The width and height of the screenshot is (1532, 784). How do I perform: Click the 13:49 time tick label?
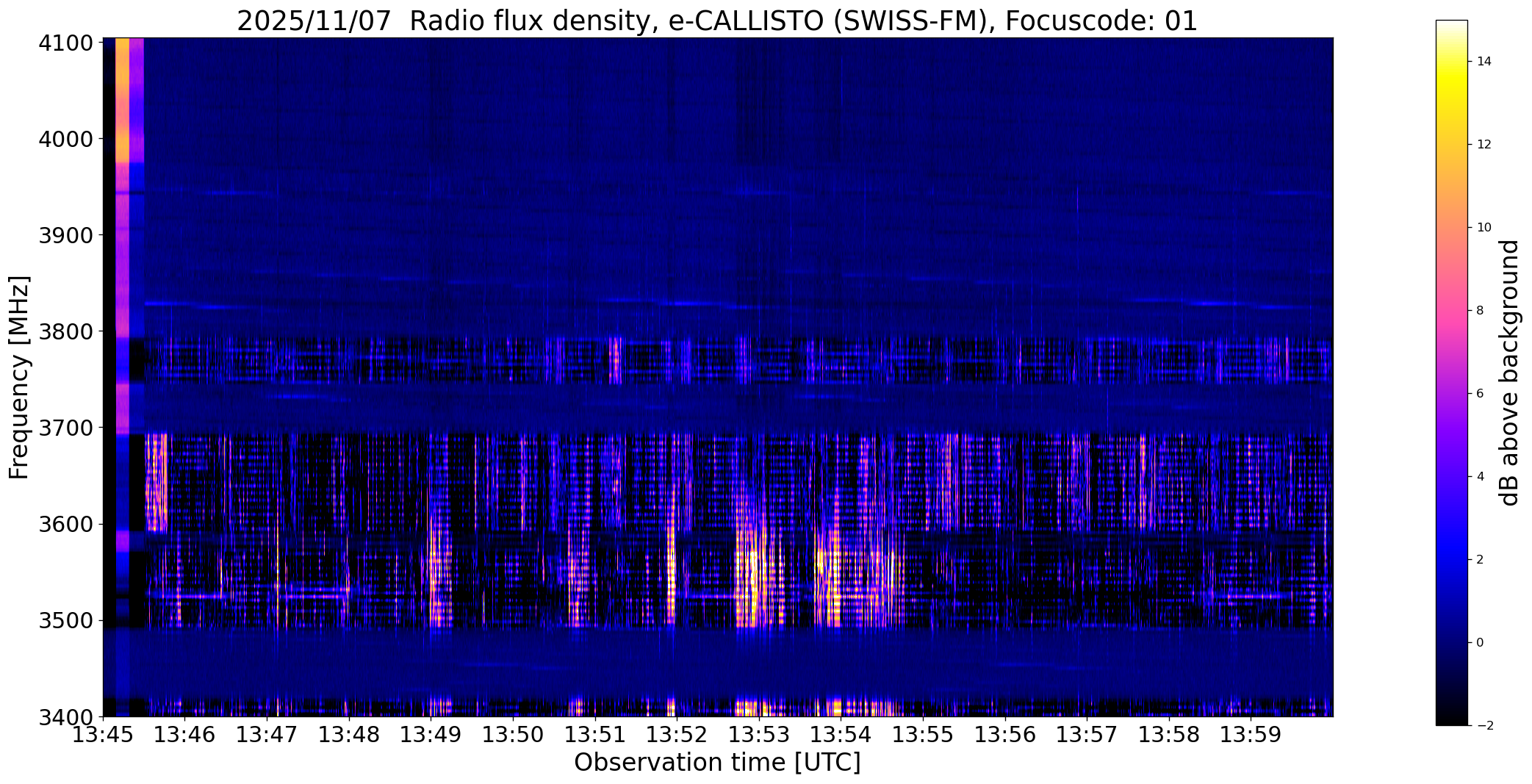431,735
